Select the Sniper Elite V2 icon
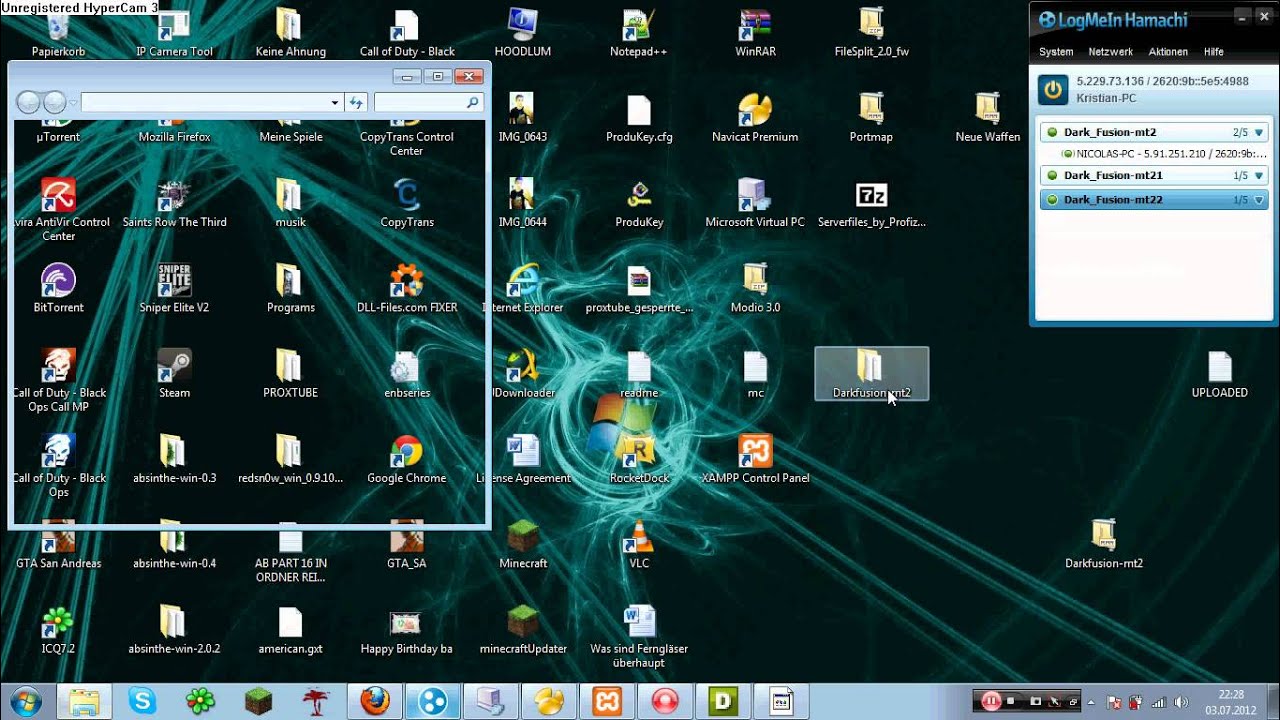1280x720 pixels. tap(174, 289)
